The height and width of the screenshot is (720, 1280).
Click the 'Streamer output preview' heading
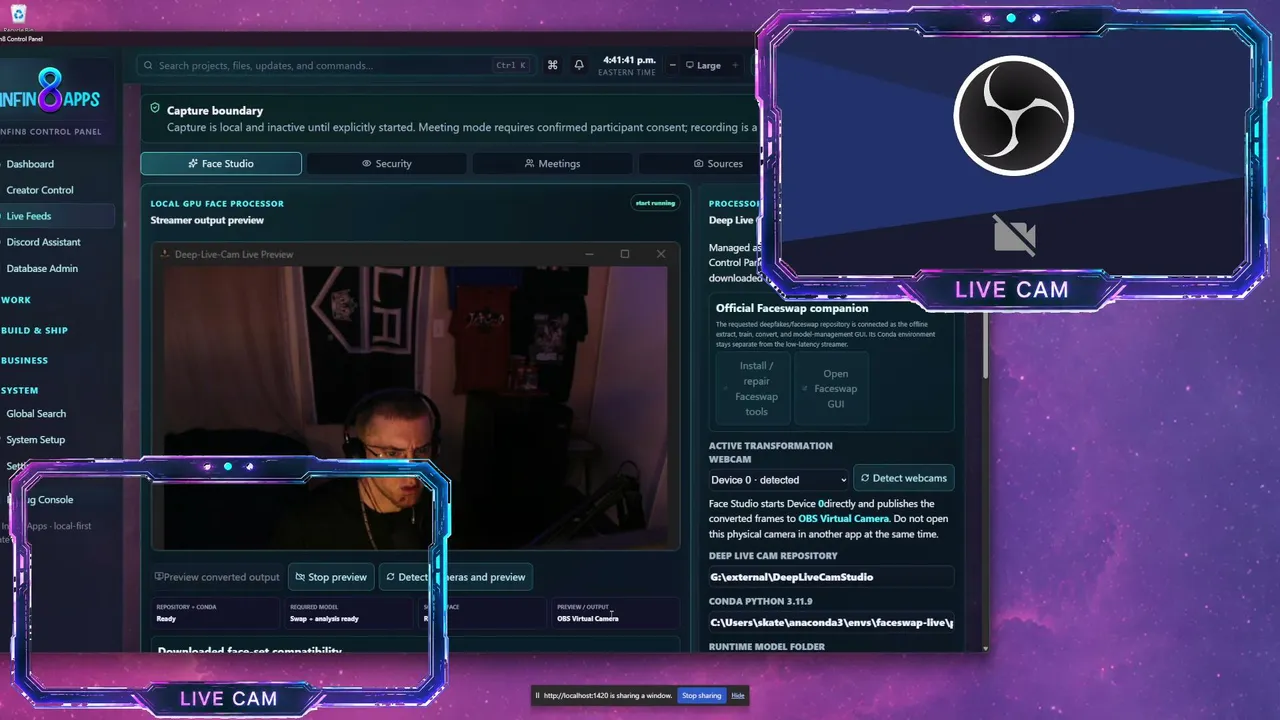click(x=207, y=220)
